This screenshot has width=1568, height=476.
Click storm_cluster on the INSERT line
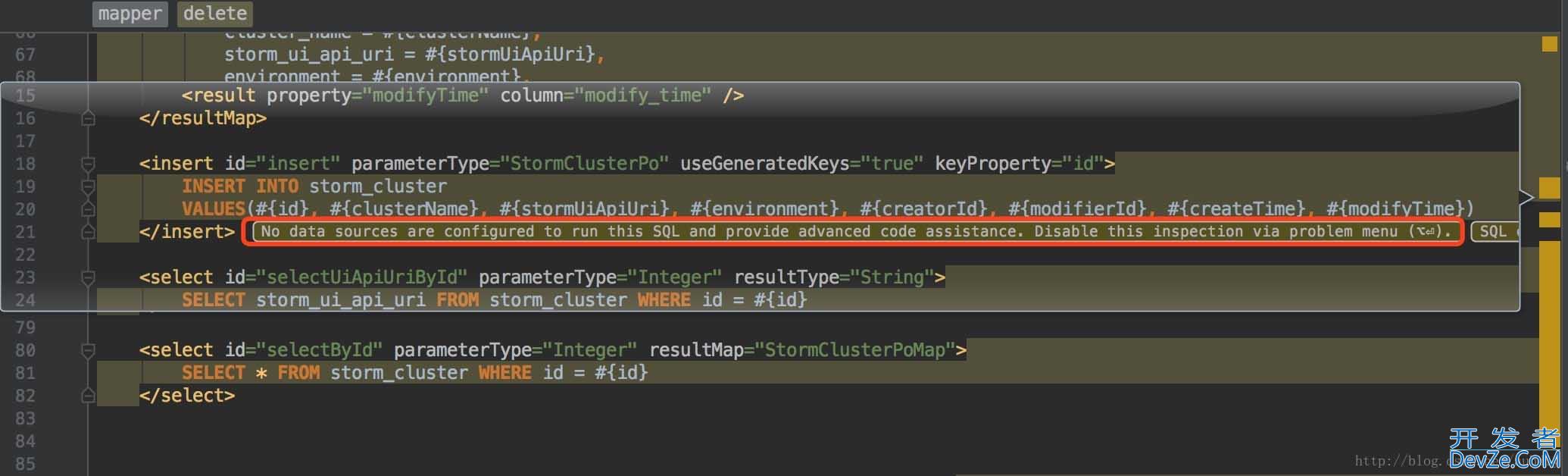378,186
